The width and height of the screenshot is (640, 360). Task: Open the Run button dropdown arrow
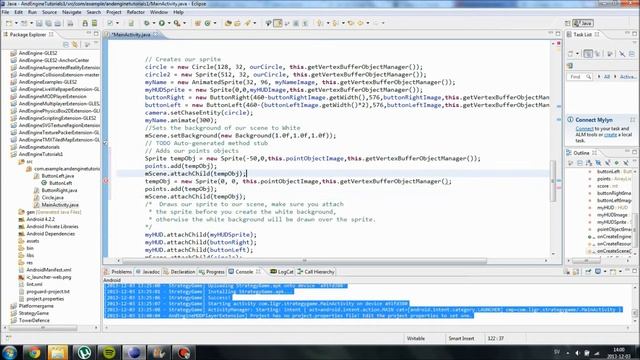point(169,23)
